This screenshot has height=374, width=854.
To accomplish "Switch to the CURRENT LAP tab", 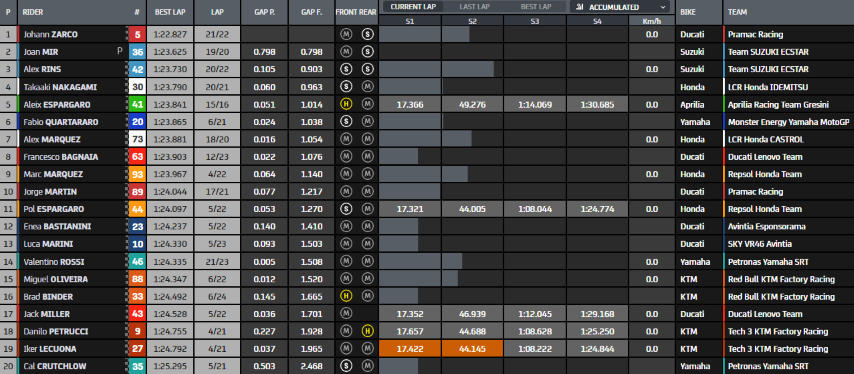I will (412, 7).
